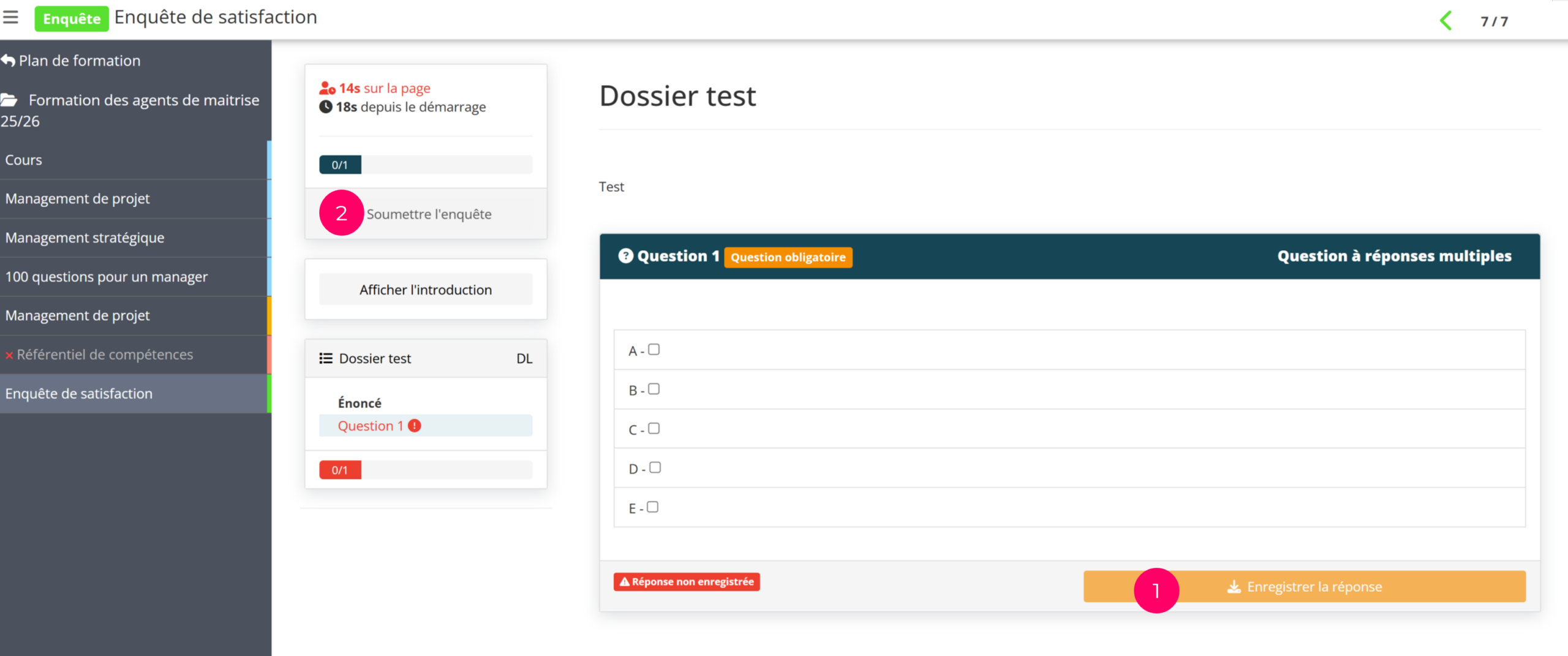
Task: Click the open folder icon in sidebar
Action: click(x=9, y=100)
